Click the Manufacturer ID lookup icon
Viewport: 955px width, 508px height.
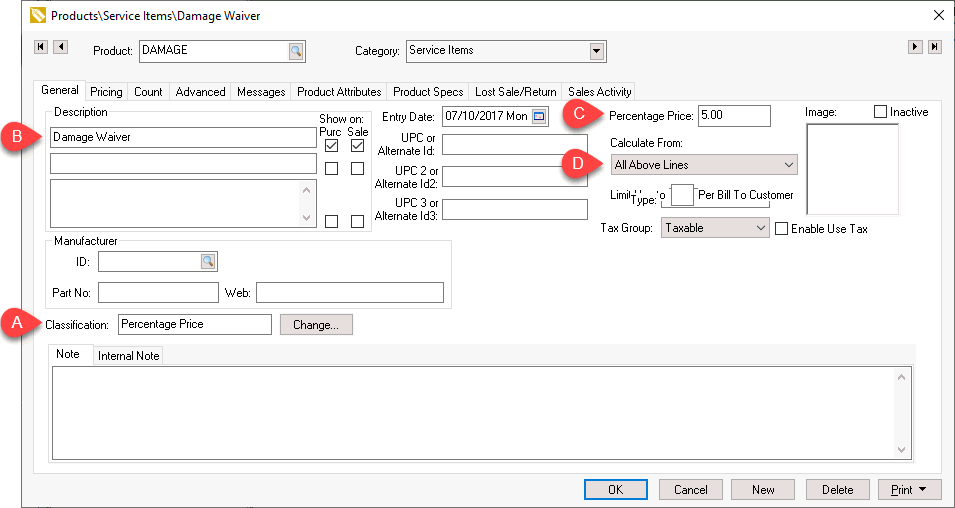208,261
